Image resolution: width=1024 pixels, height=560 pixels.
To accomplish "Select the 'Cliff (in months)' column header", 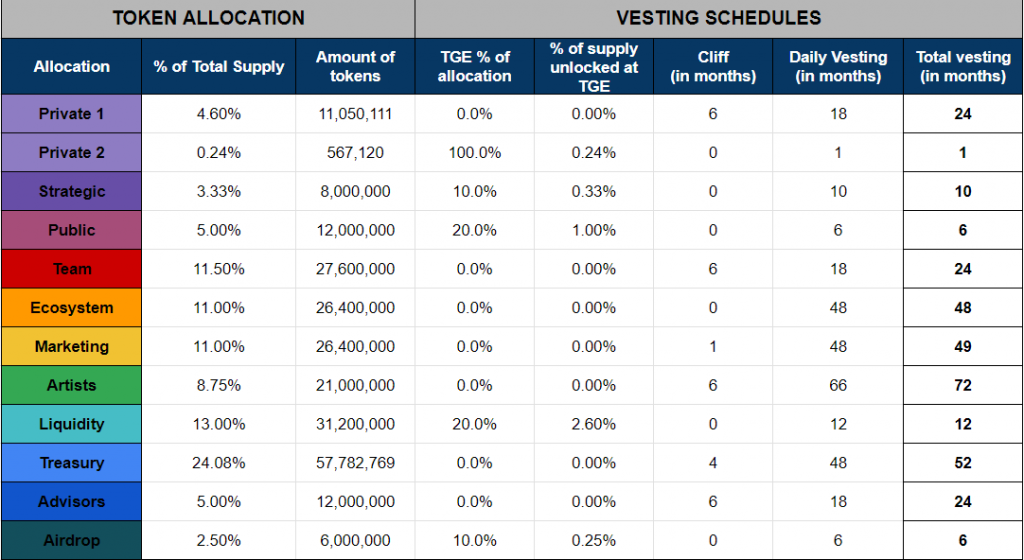I will (712, 67).
